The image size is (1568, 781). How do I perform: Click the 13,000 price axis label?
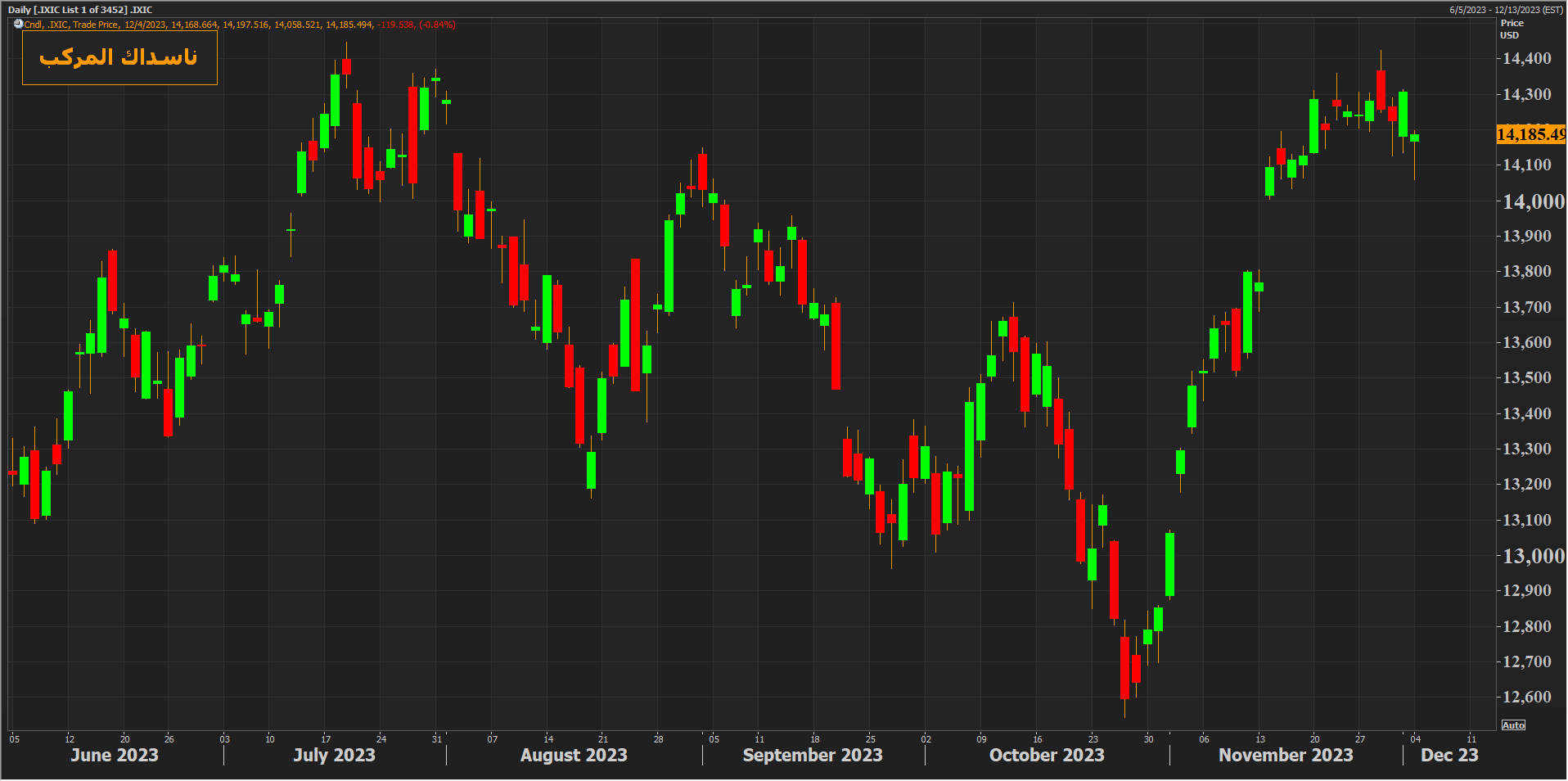(x=1533, y=556)
